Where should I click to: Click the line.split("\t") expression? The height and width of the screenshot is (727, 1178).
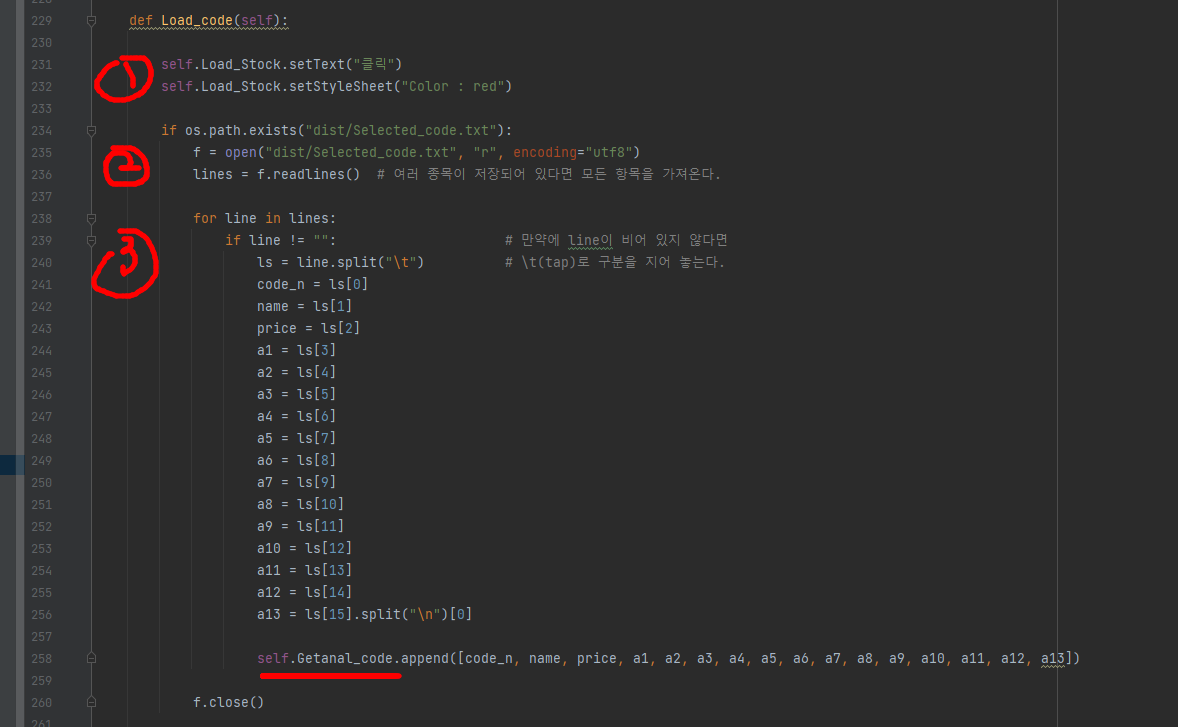tap(361, 262)
